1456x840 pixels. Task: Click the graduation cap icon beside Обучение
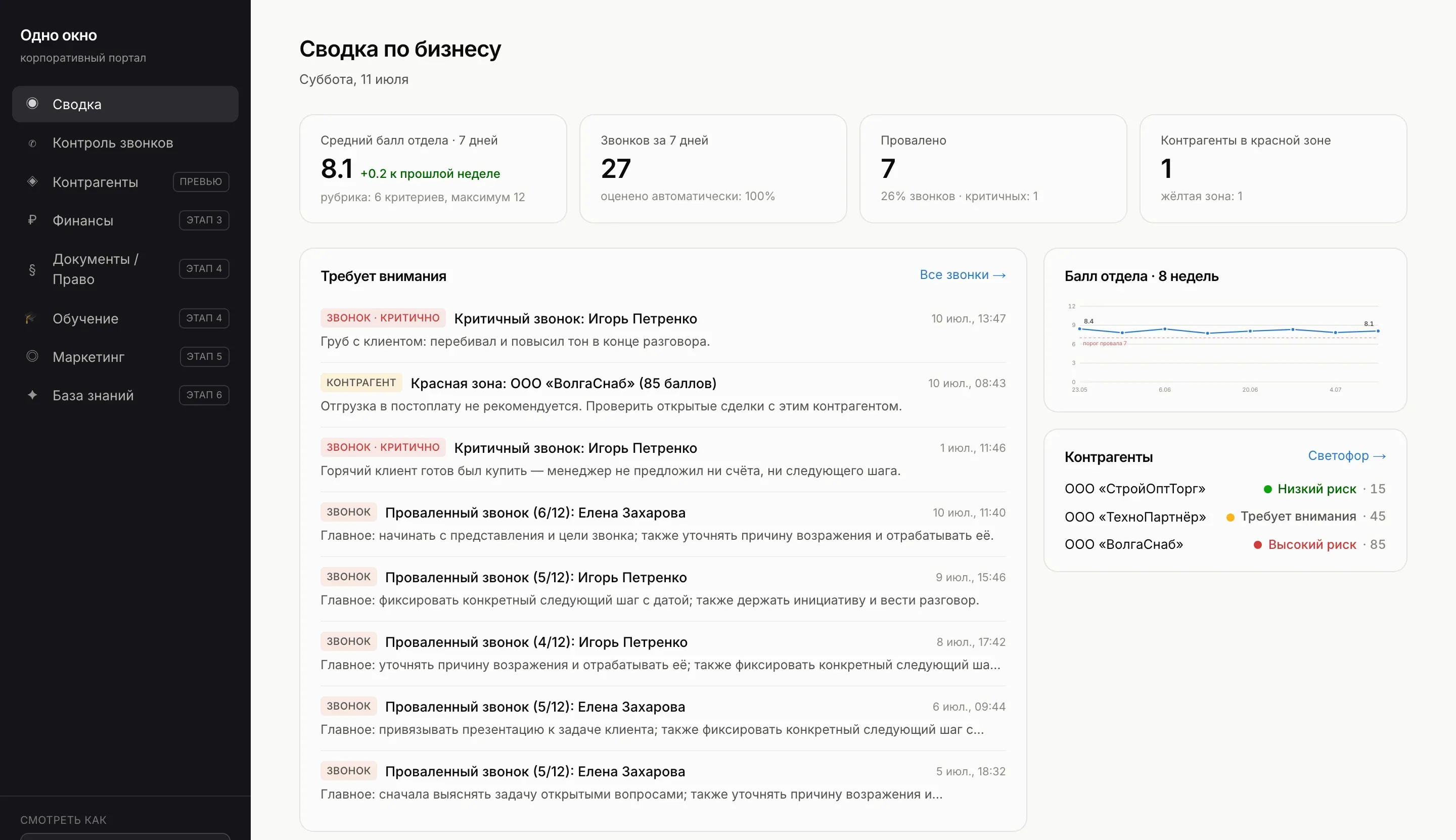pos(31,318)
